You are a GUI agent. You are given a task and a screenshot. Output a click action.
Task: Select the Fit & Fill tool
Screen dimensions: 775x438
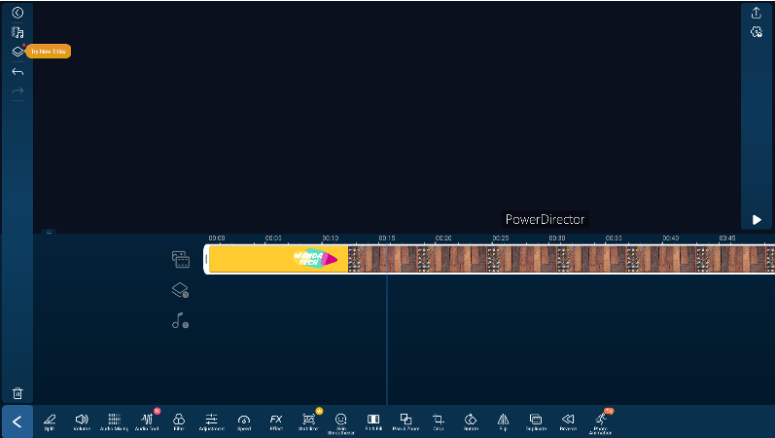pos(373,422)
